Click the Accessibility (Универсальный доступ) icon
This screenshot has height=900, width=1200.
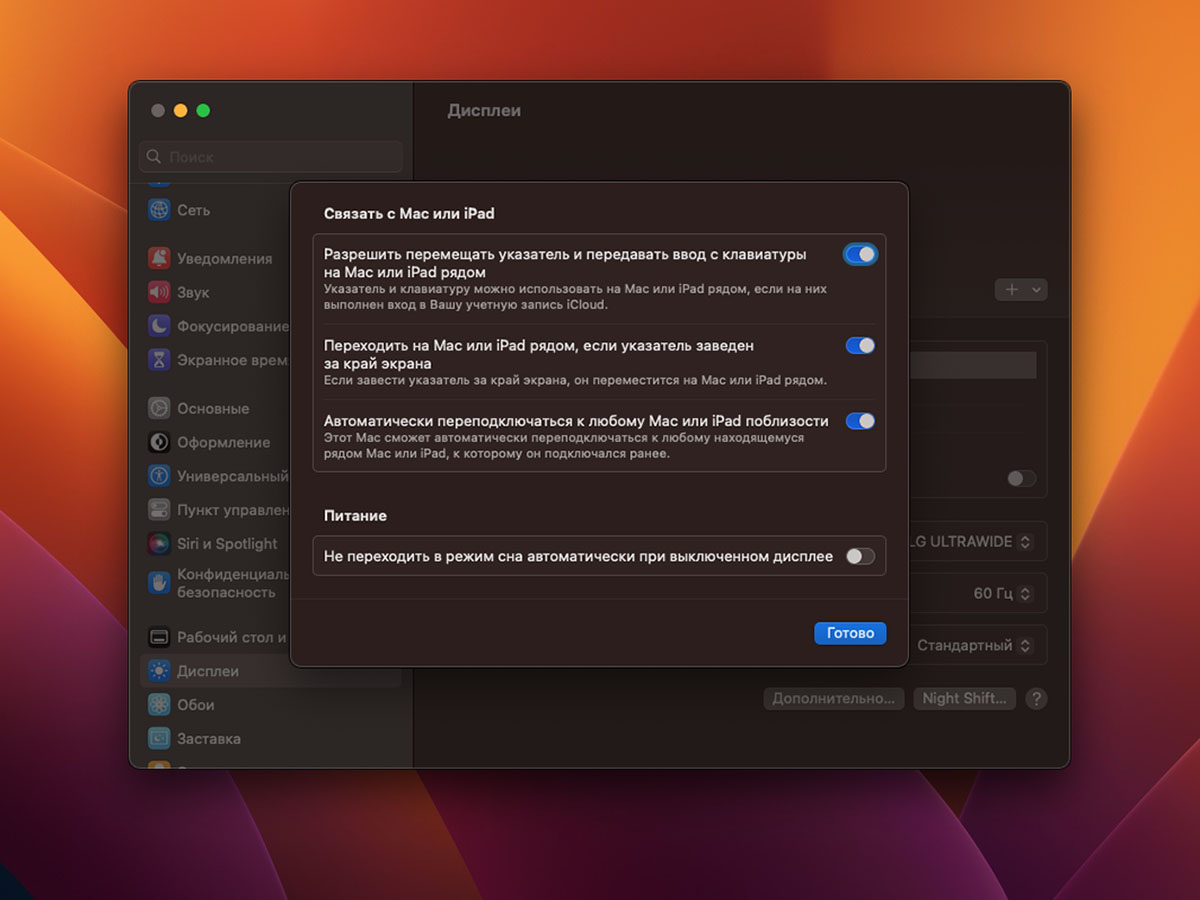159,476
